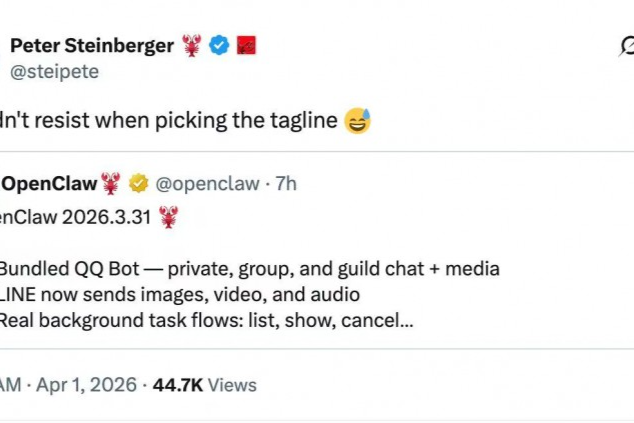This screenshot has height=423, width=634.
Task: Click the 7h timestamp on the quoted post
Action: click(286, 183)
